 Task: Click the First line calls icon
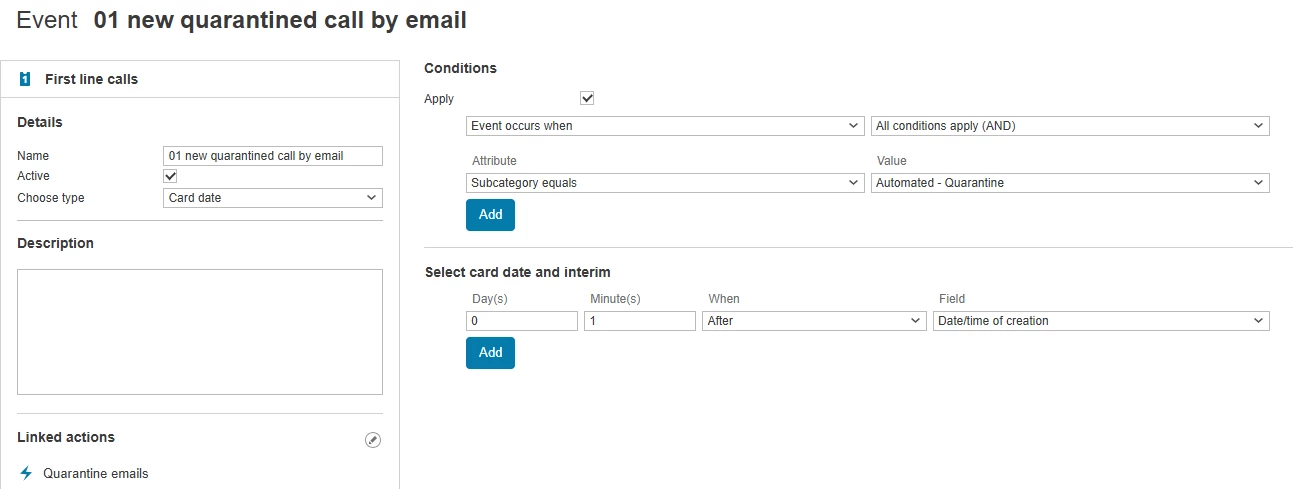point(25,79)
